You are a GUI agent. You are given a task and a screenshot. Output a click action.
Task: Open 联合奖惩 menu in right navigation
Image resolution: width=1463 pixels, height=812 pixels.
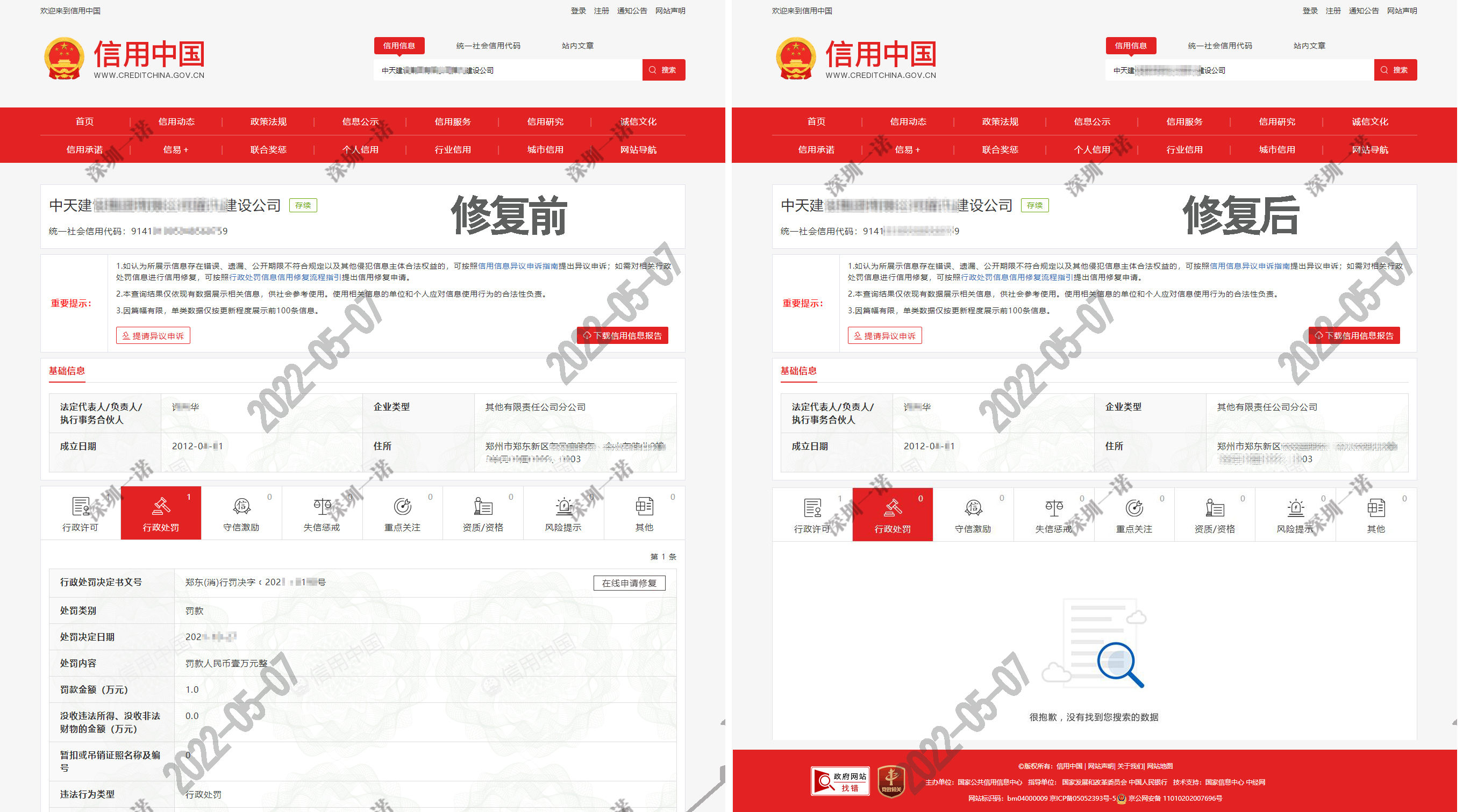[x=1000, y=149]
